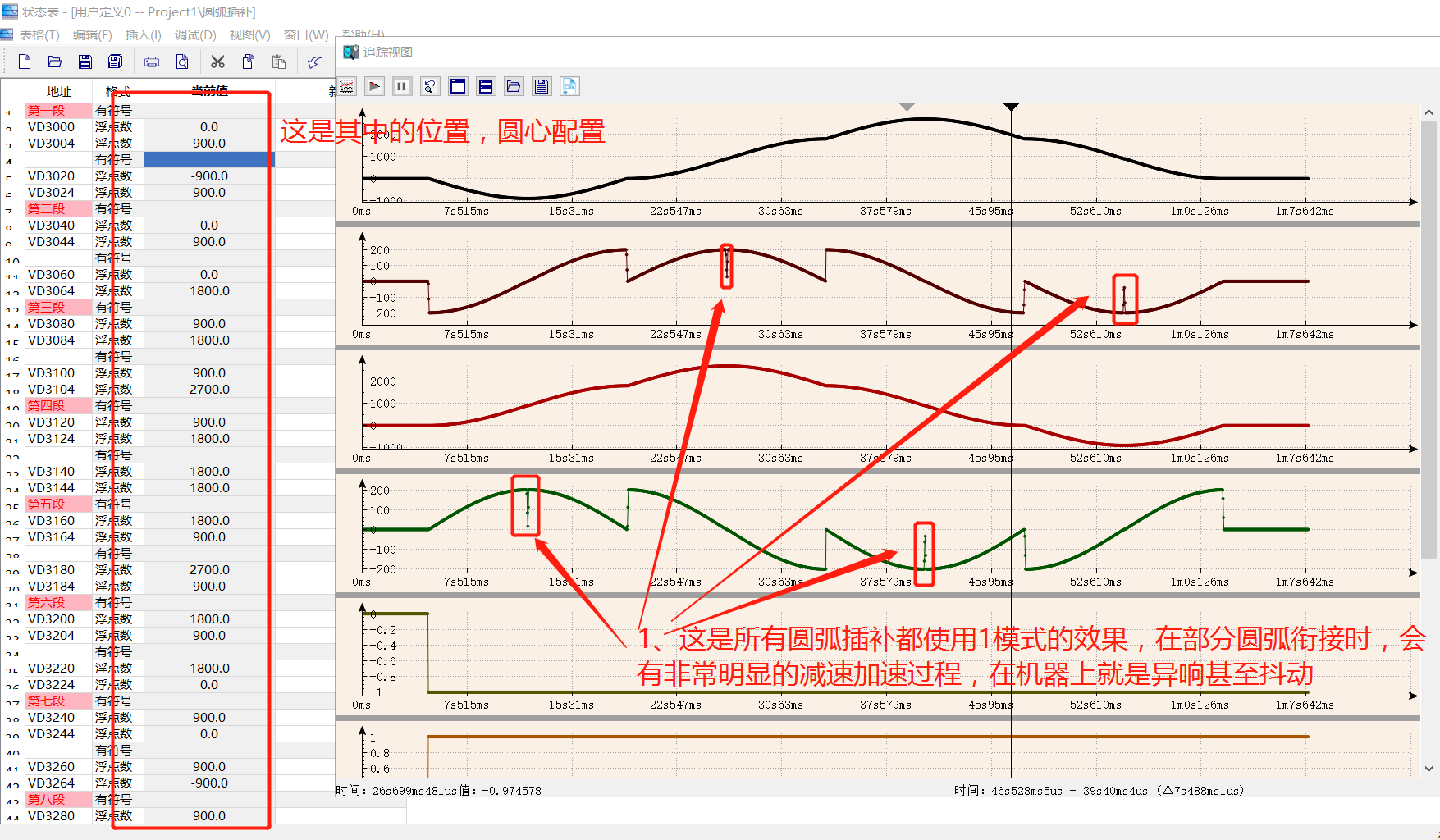Click the application icon in menu bar
1440x840 pixels.
(x=7, y=34)
